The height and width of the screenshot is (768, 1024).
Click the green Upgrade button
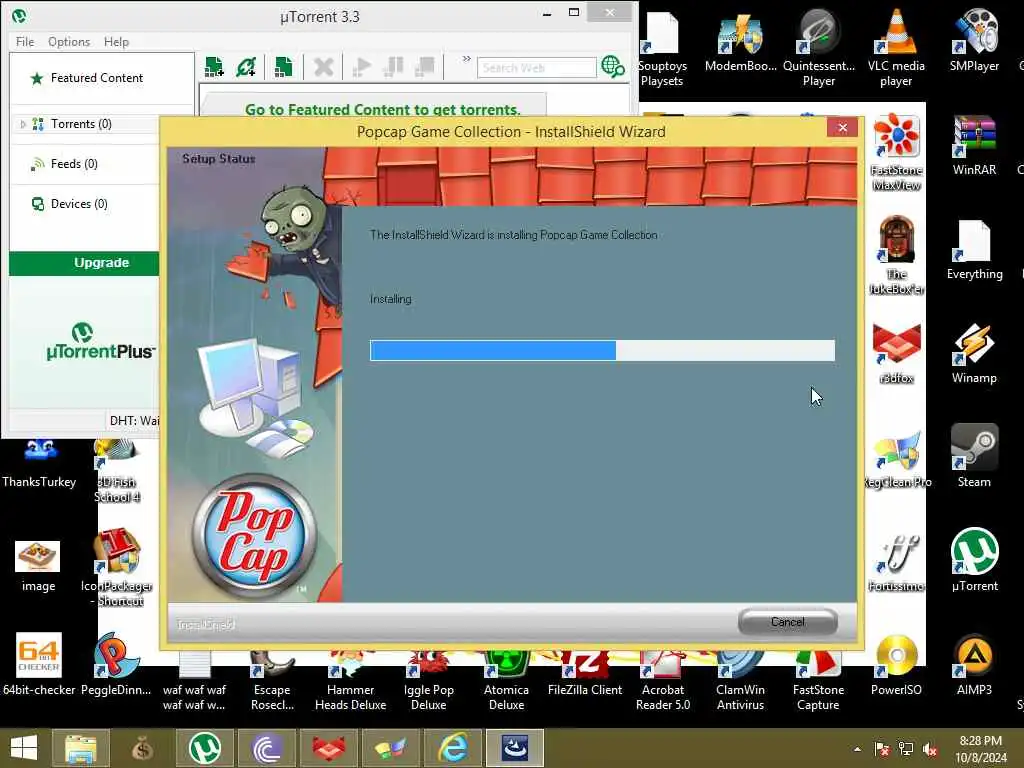(84, 263)
